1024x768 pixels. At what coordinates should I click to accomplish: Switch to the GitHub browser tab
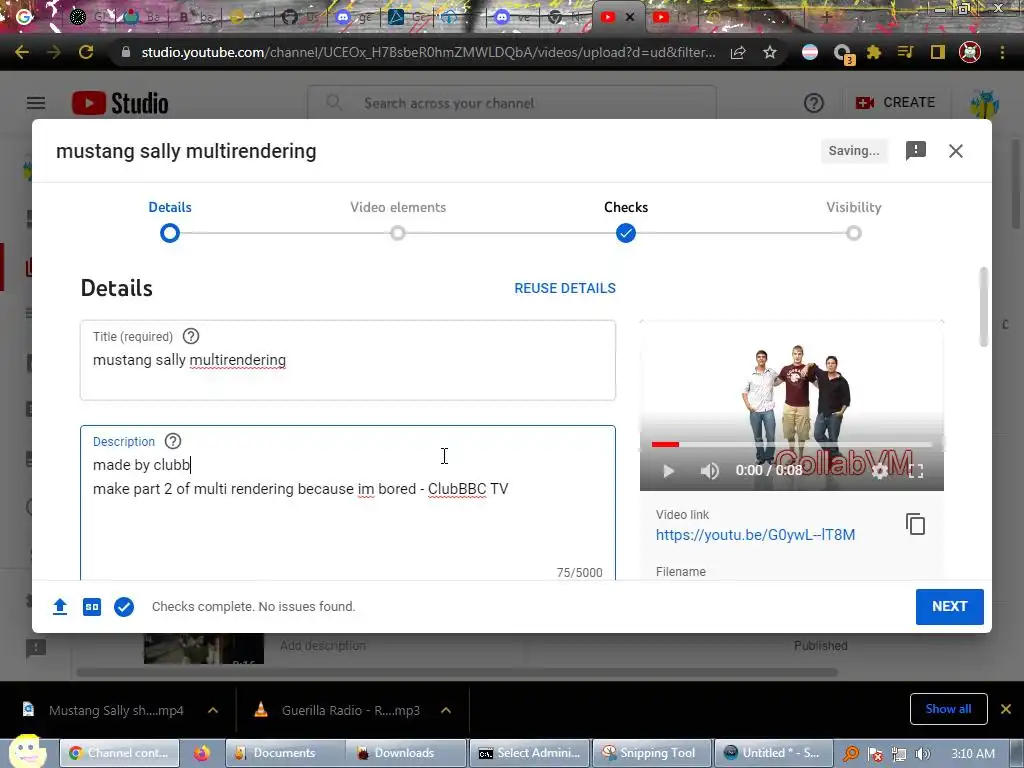(x=300, y=18)
